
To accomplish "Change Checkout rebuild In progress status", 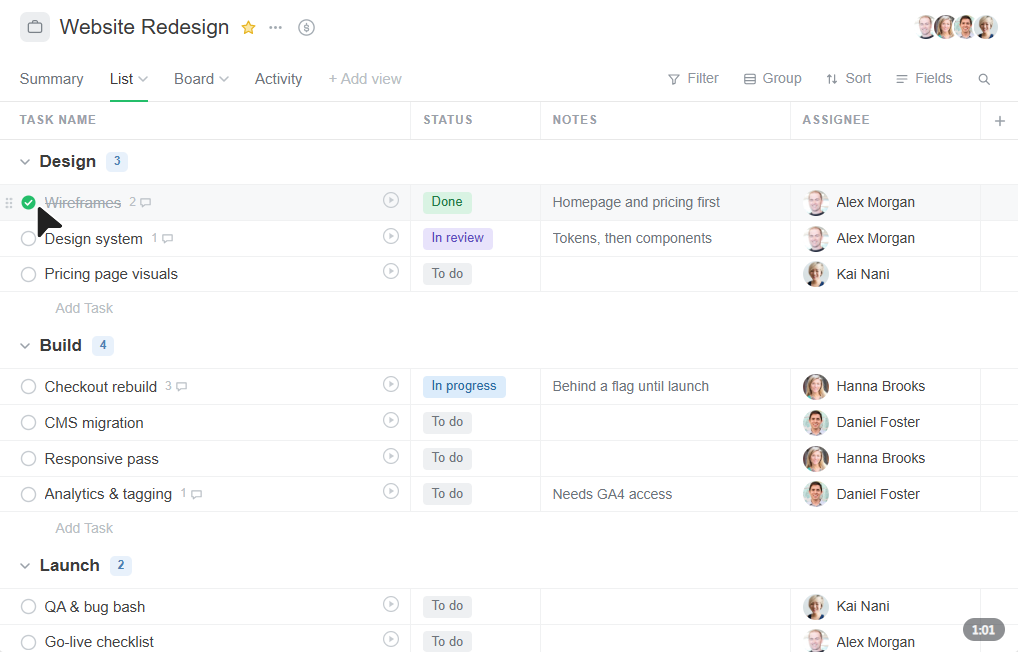I will coord(464,386).
